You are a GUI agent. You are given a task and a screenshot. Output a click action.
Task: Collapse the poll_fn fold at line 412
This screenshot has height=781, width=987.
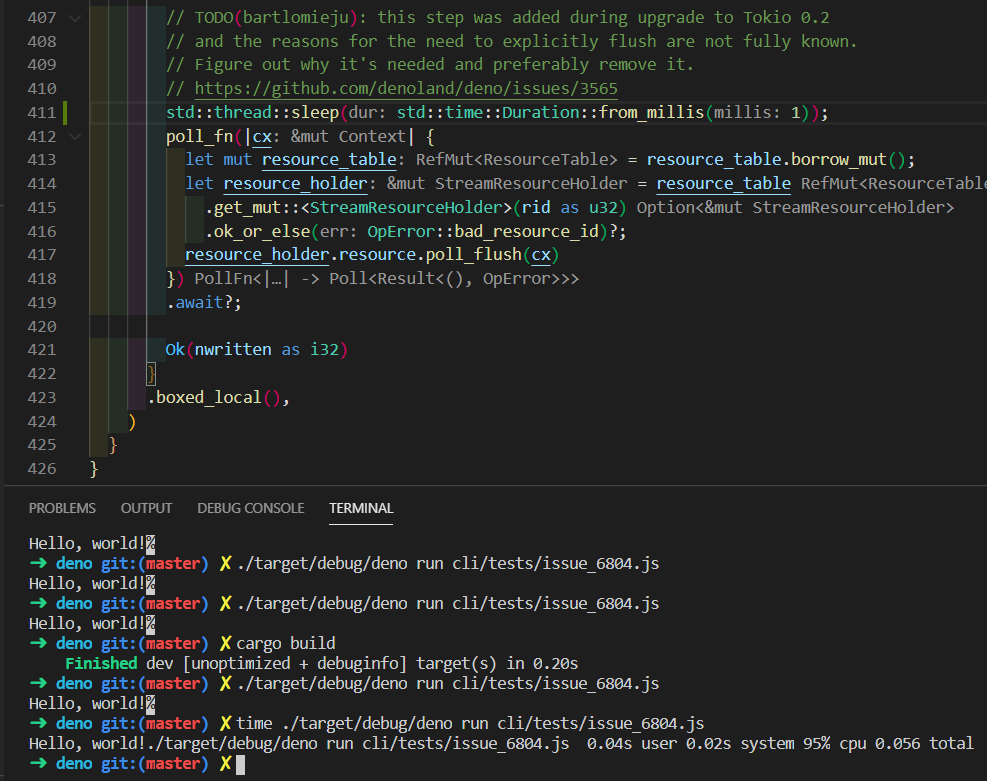(x=75, y=136)
